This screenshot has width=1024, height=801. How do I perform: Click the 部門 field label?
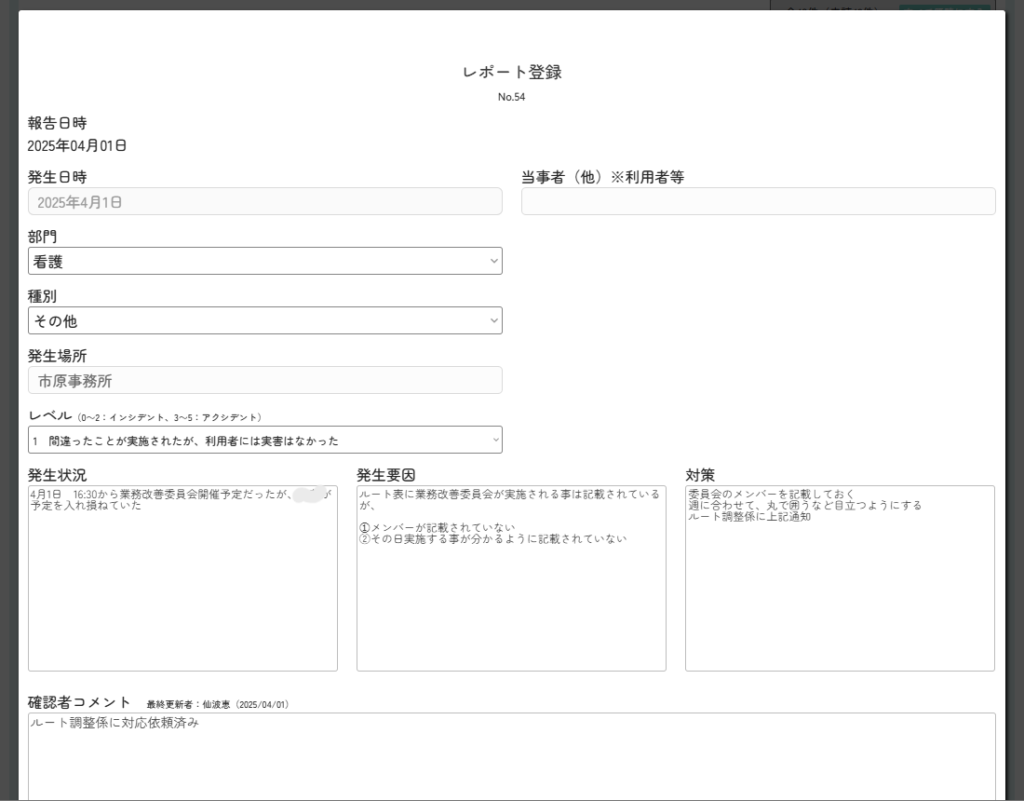coord(42,237)
